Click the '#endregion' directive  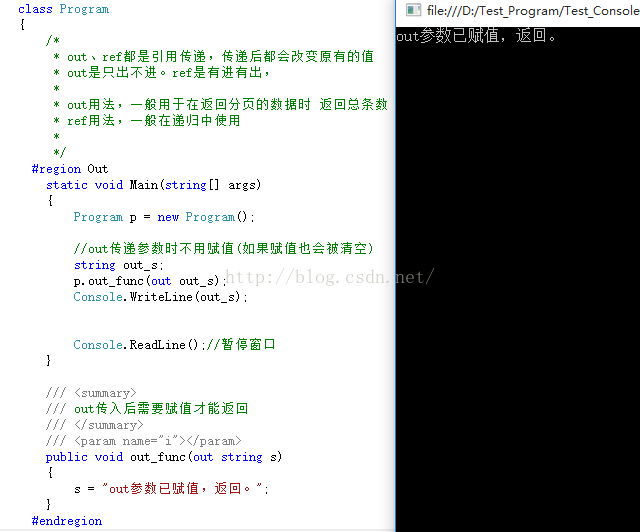tap(67, 521)
